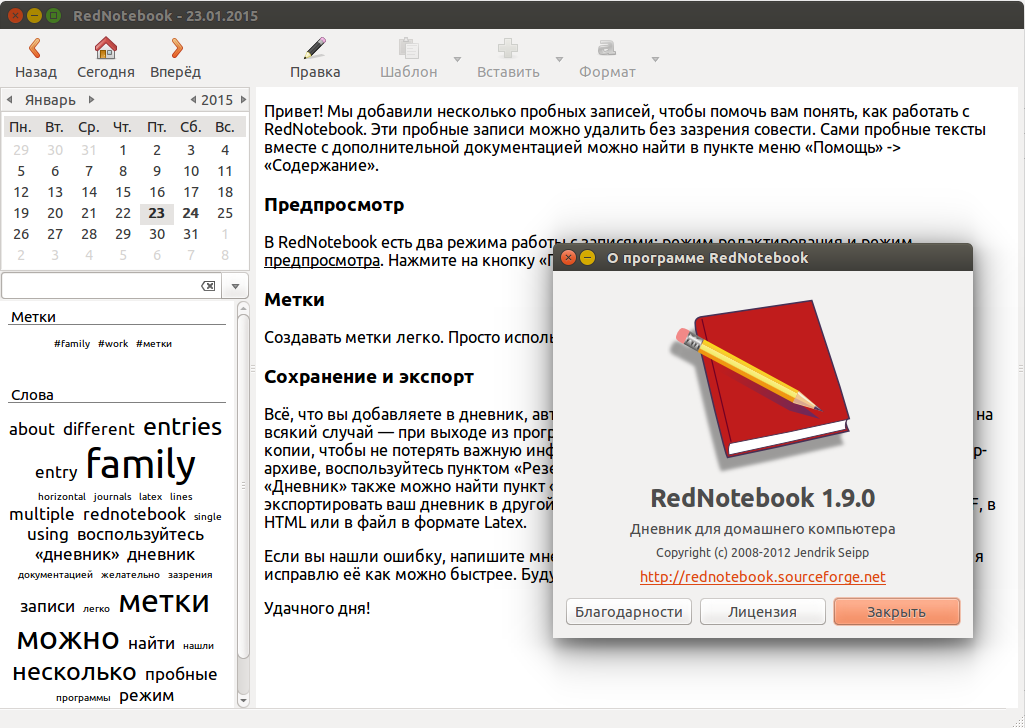Click the cloud scrollbar down arrow

243,701
